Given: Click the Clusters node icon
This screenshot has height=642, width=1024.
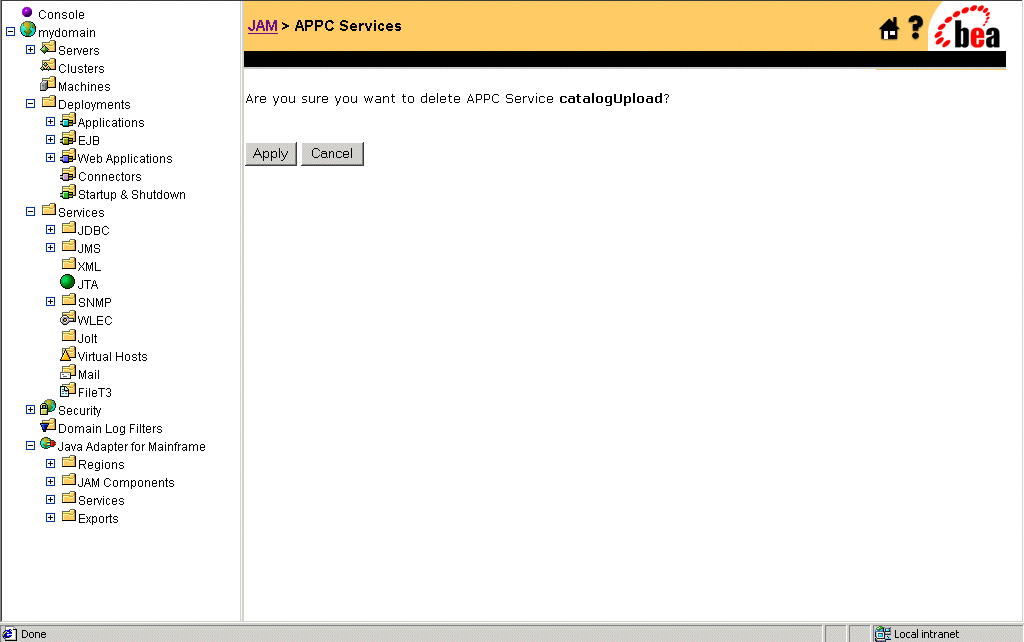Looking at the screenshot, I should [x=48, y=65].
